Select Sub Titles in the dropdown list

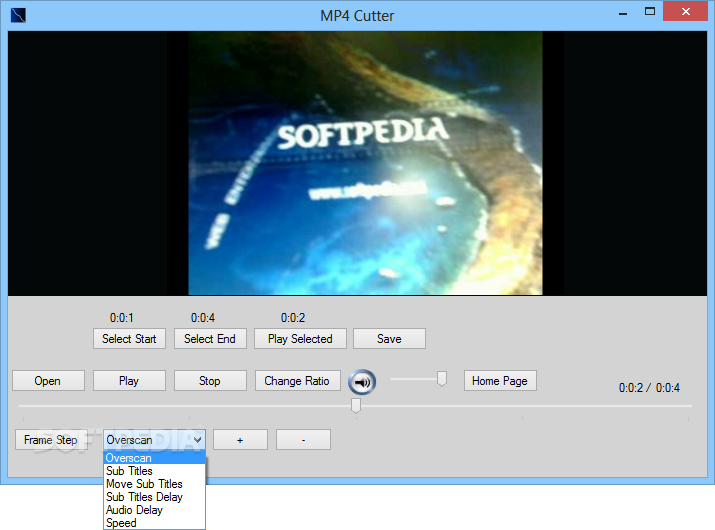click(155, 471)
